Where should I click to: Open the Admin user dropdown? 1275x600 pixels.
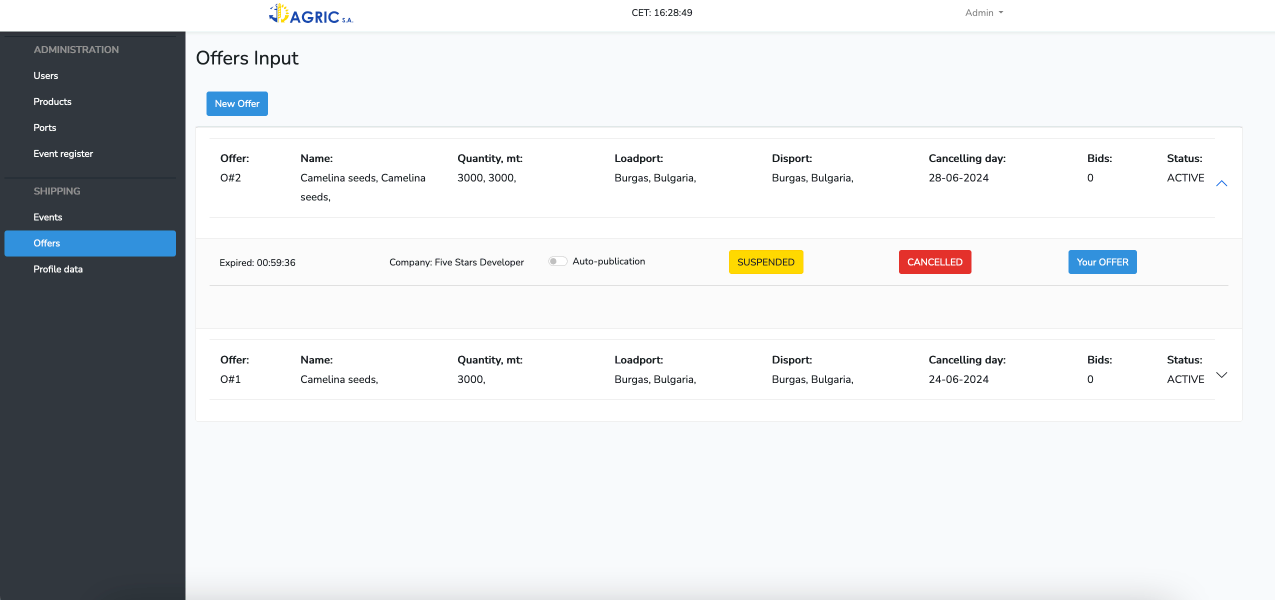983,13
